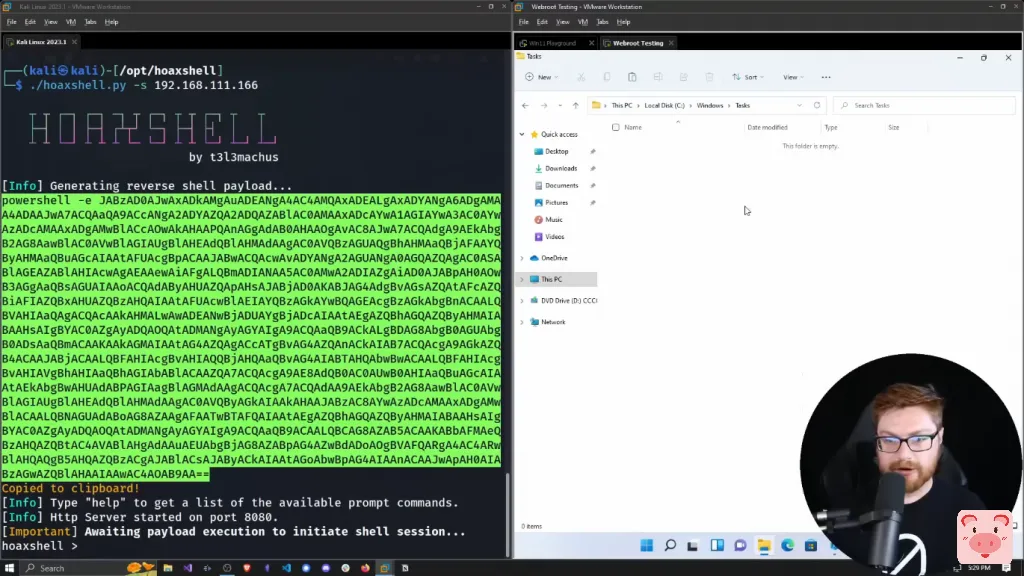Sort by the Name column header

click(633, 127)
